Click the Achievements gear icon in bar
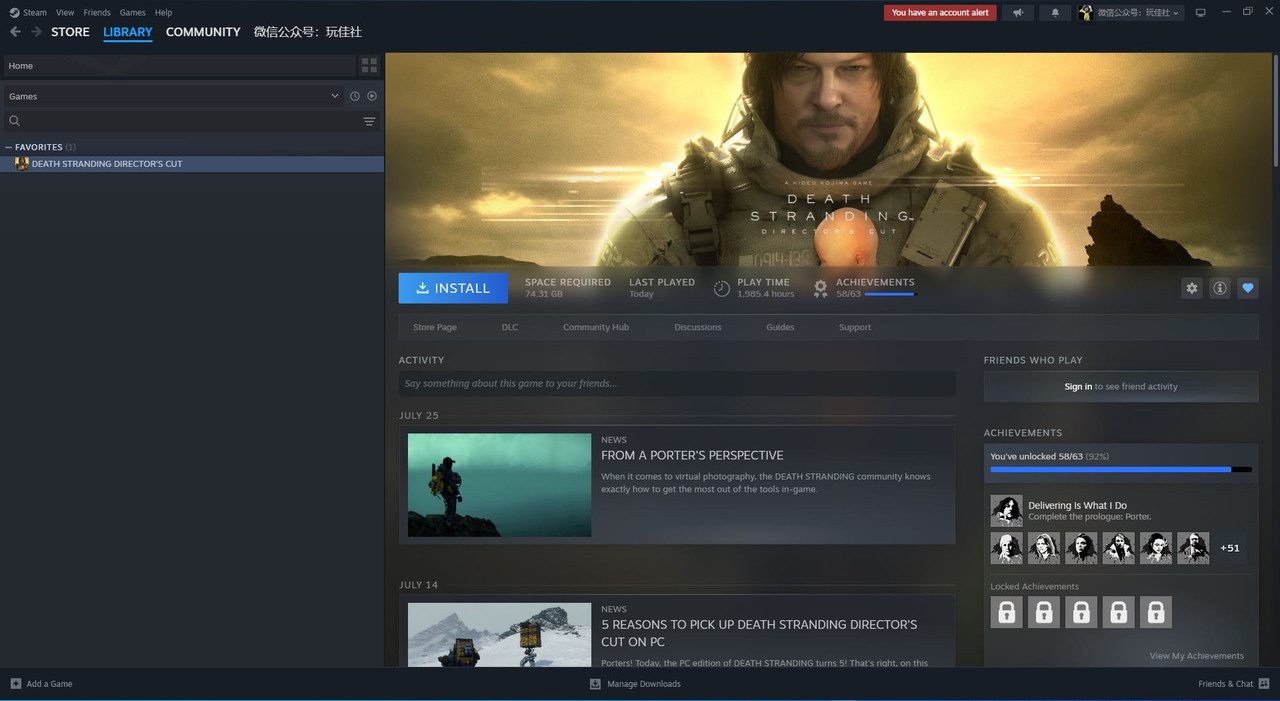Screen dimensions: 1280x701 tap(820, 289)
